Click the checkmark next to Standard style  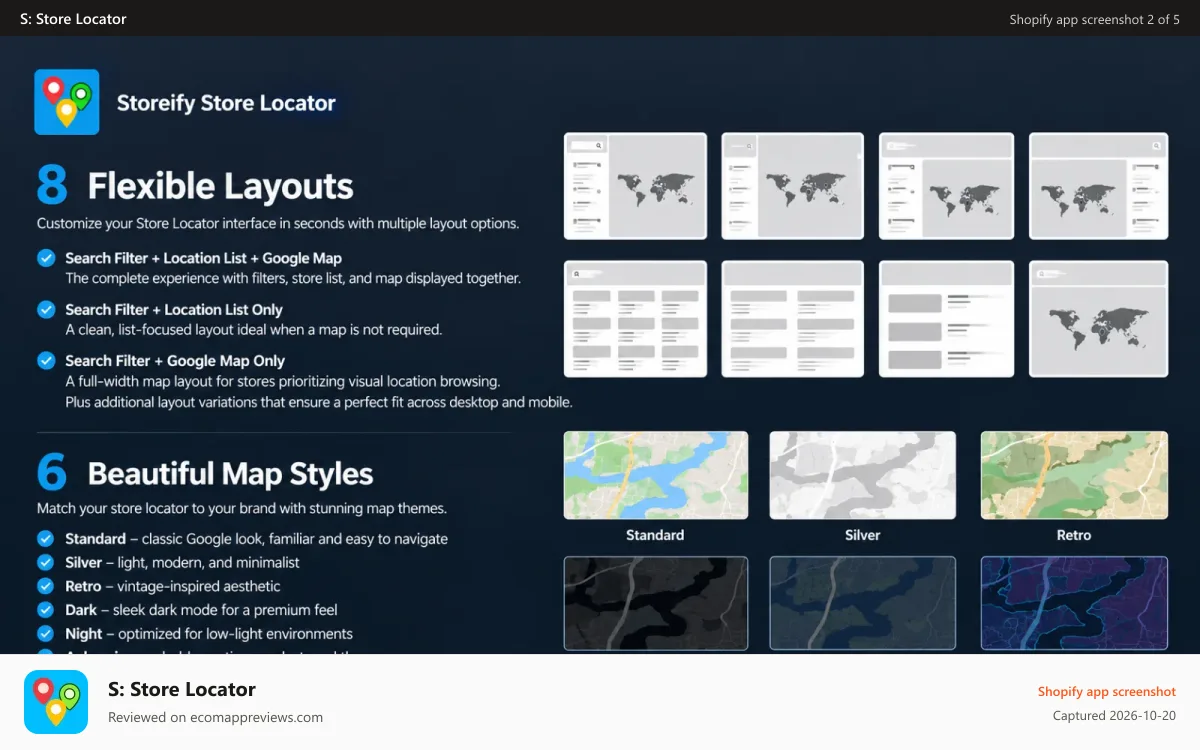tap(46, 538)
